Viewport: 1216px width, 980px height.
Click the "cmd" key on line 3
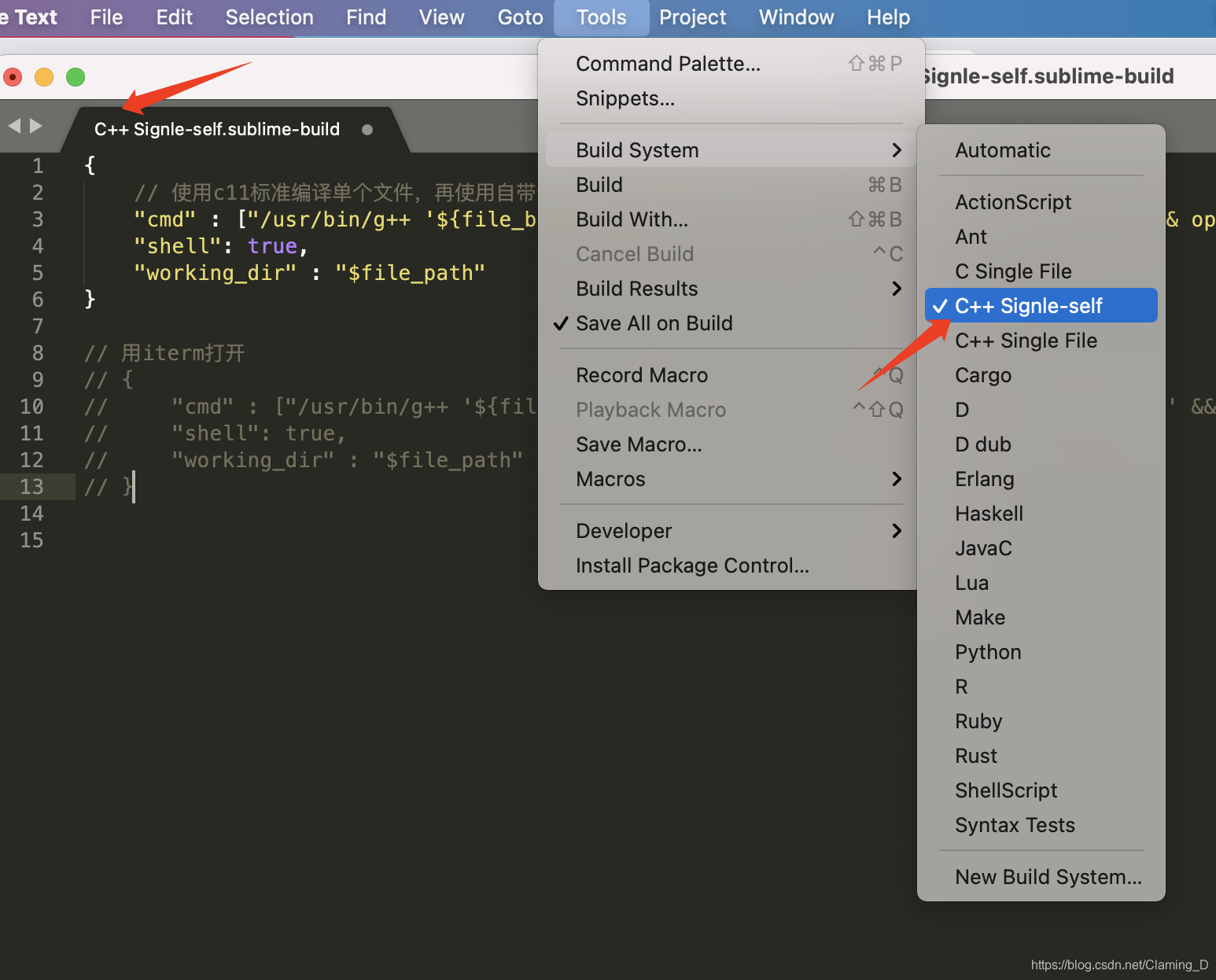164,219
